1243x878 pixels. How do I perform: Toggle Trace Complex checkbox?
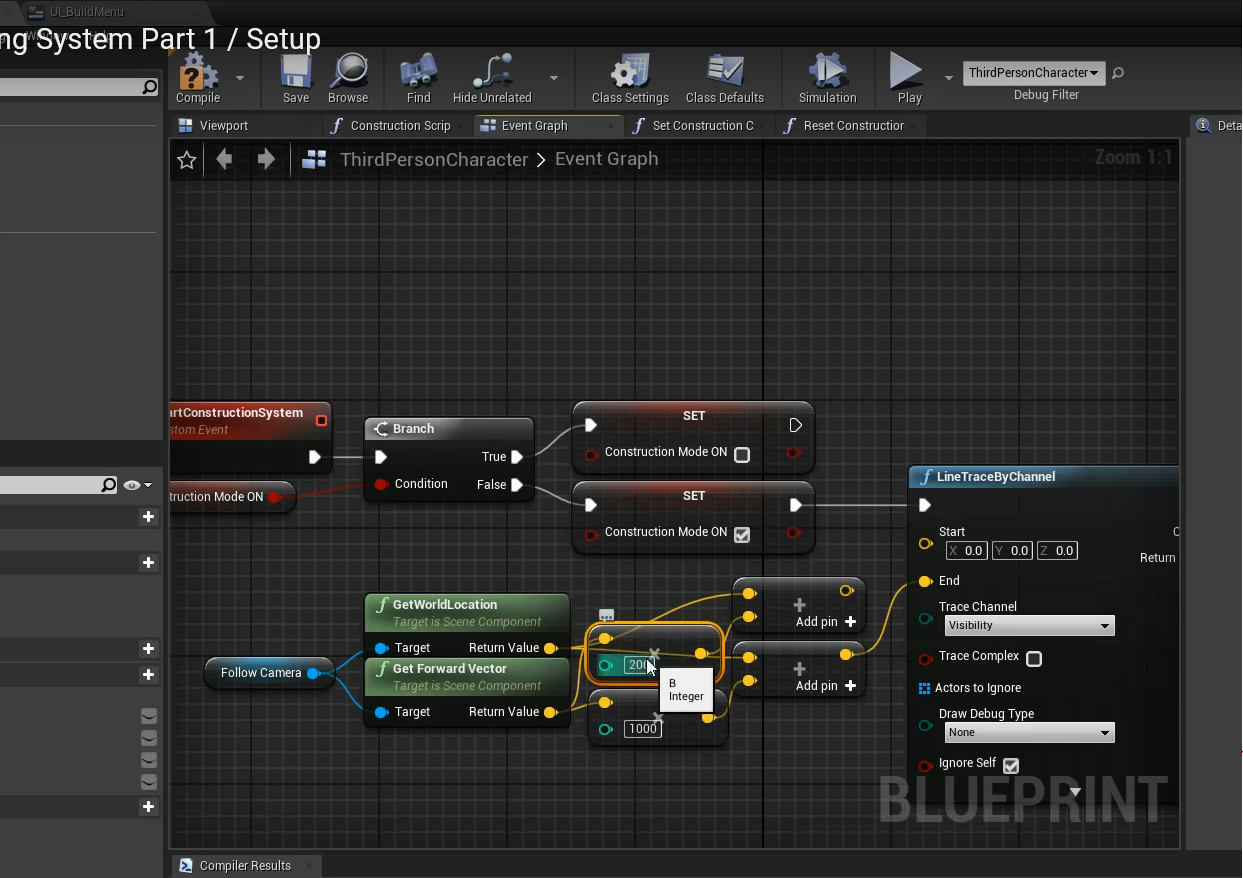point(1034,658)
